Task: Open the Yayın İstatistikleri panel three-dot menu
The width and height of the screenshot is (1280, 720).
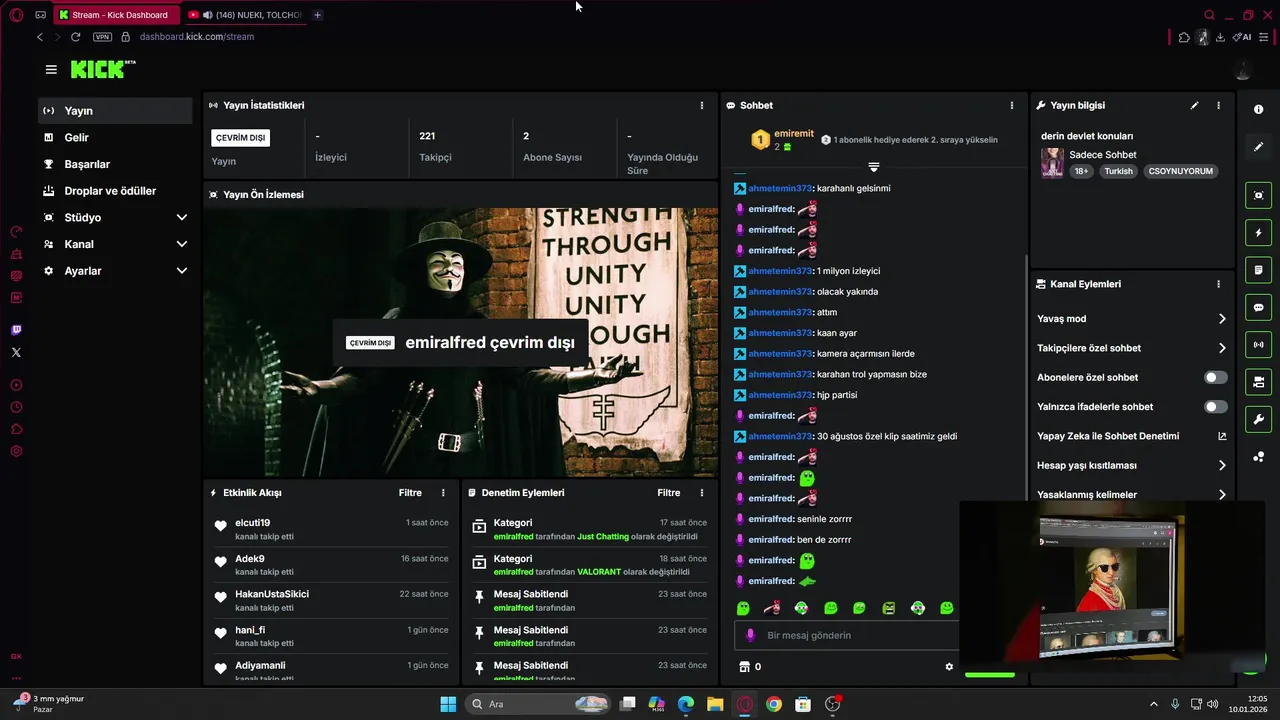Action: point(702,105)
